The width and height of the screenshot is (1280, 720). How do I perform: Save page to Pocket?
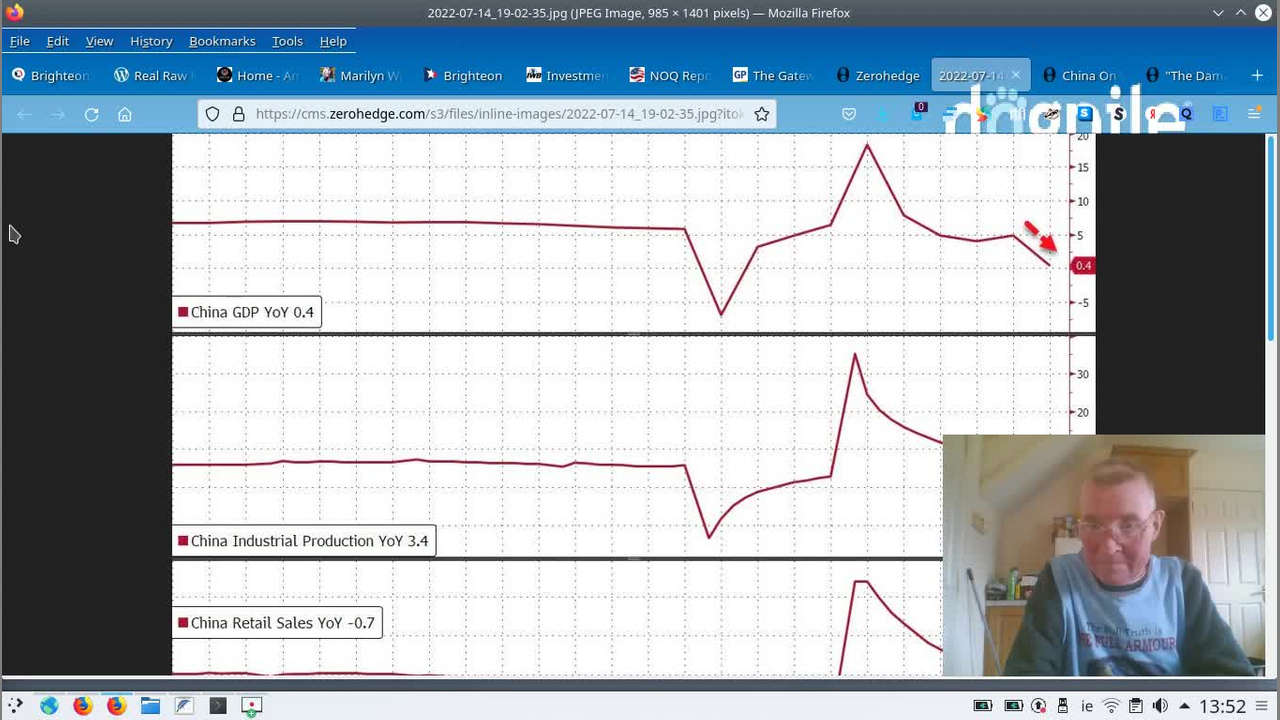point(849,114)
